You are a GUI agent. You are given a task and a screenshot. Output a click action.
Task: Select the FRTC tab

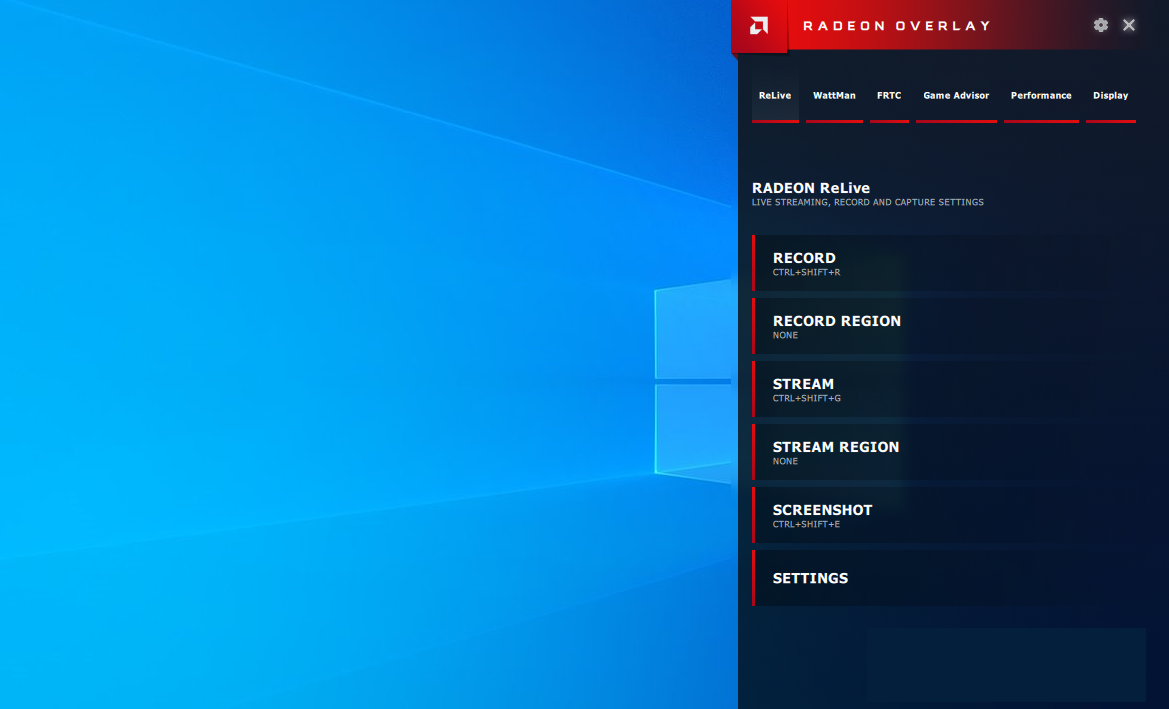point(889,96)
